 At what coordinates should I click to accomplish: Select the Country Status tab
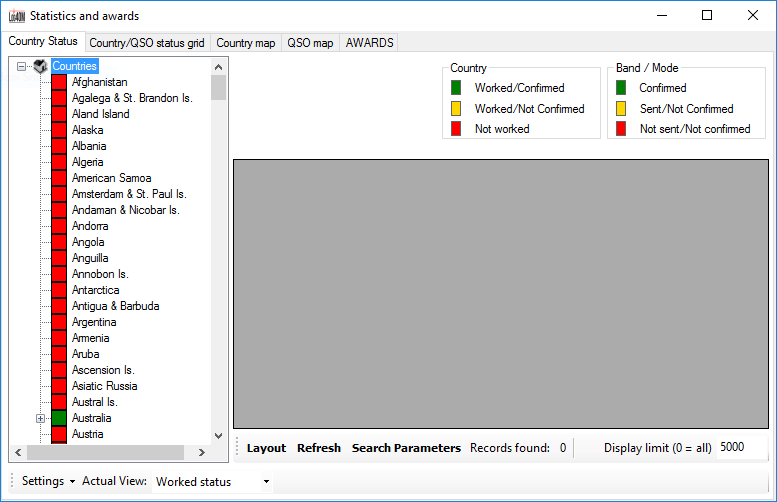pyautogui.click(x=43, y=41)
